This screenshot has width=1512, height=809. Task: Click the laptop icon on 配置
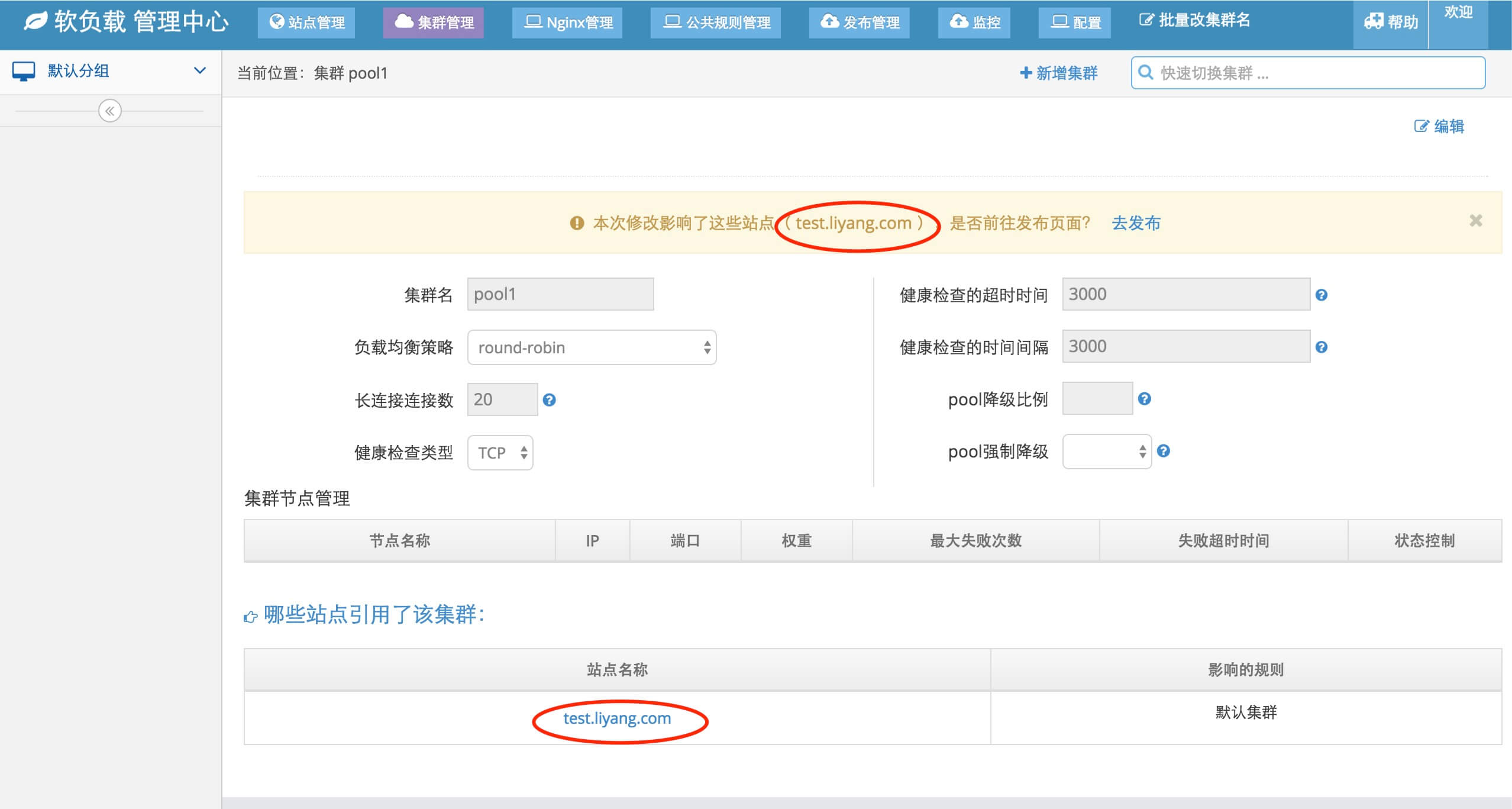[1059, 22]
